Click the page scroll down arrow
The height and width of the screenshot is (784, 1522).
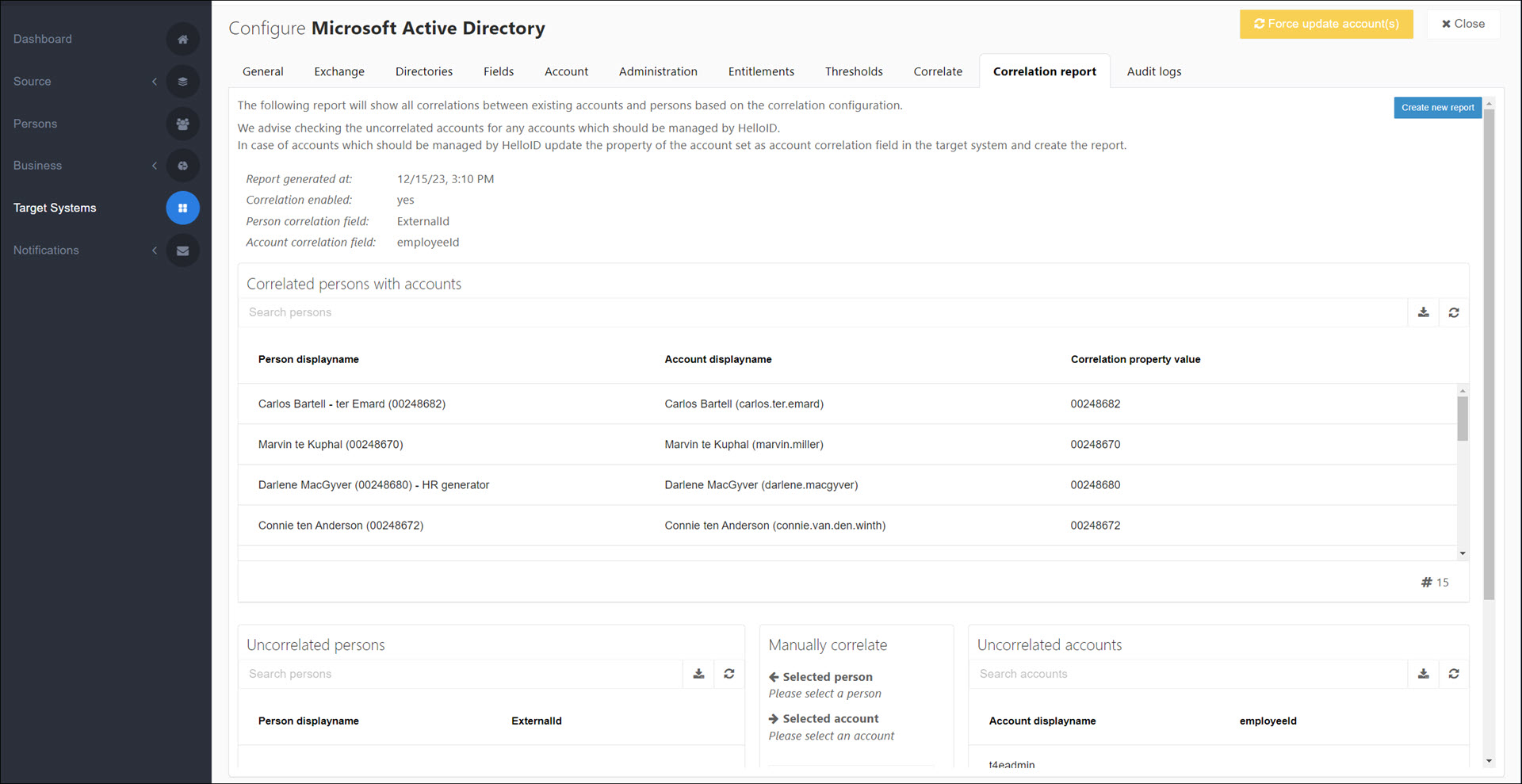tap(1489, 761)
